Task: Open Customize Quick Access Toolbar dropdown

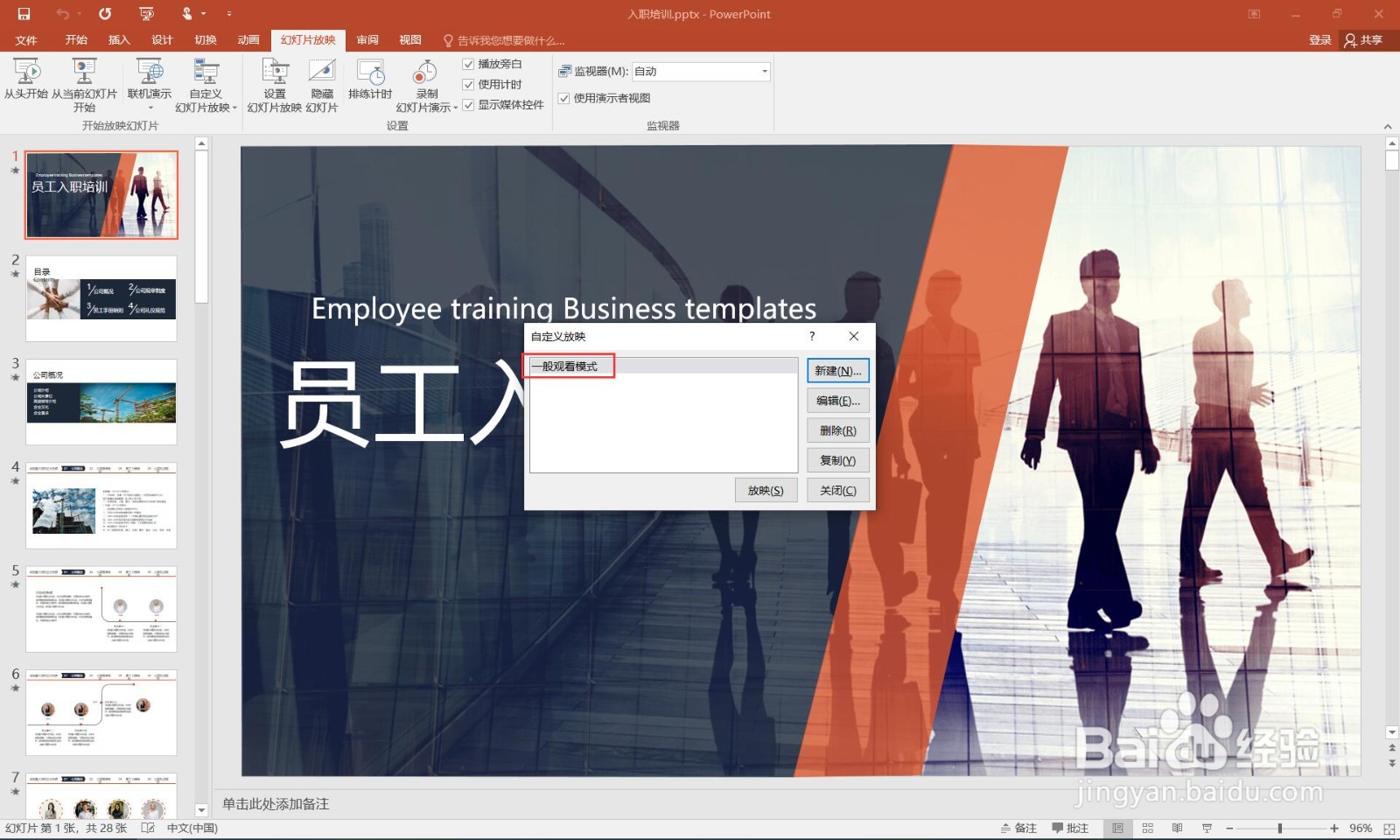Action: [x=229, y=14]
